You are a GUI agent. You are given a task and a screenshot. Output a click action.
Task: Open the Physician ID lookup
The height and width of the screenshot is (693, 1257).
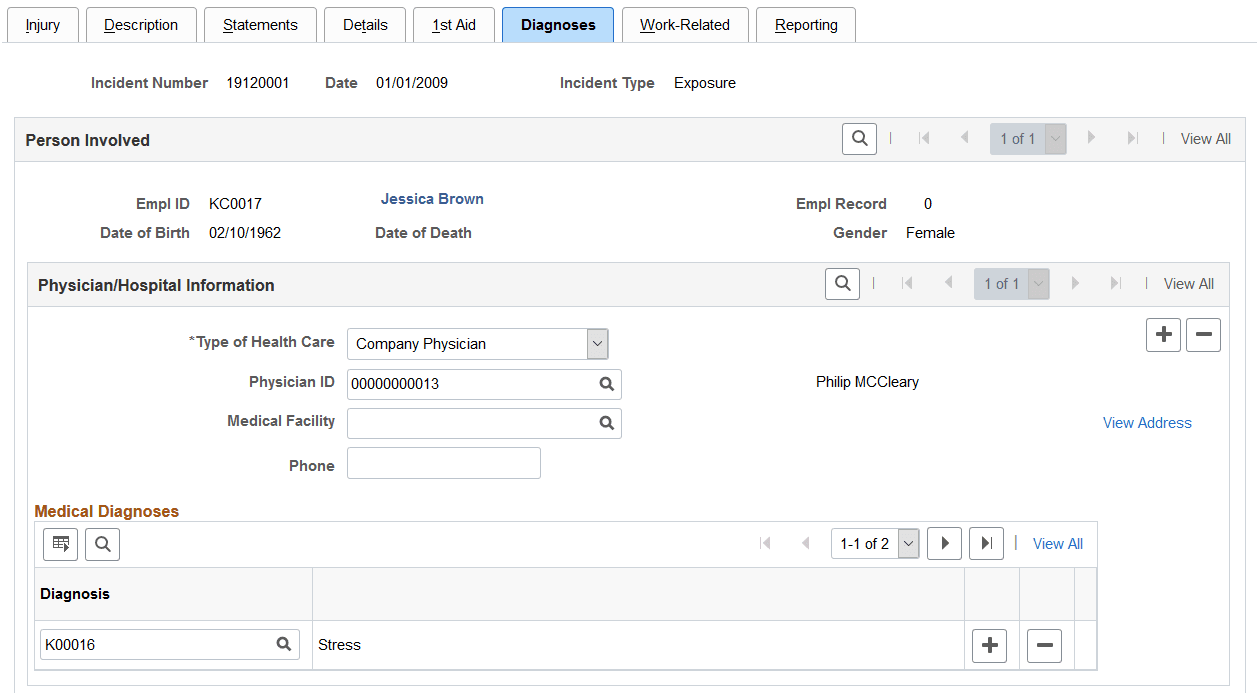(x=606, y=384)
